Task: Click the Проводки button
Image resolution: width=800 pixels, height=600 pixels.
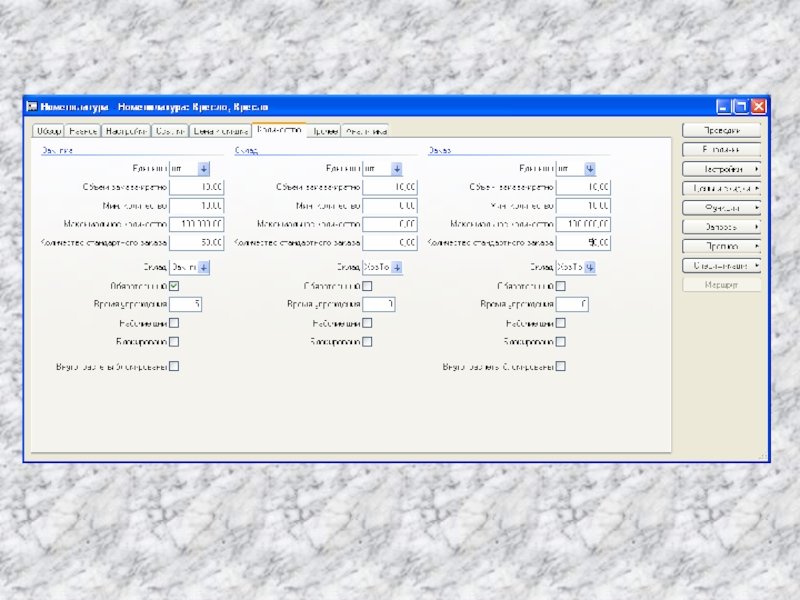Action: (721, 131)
